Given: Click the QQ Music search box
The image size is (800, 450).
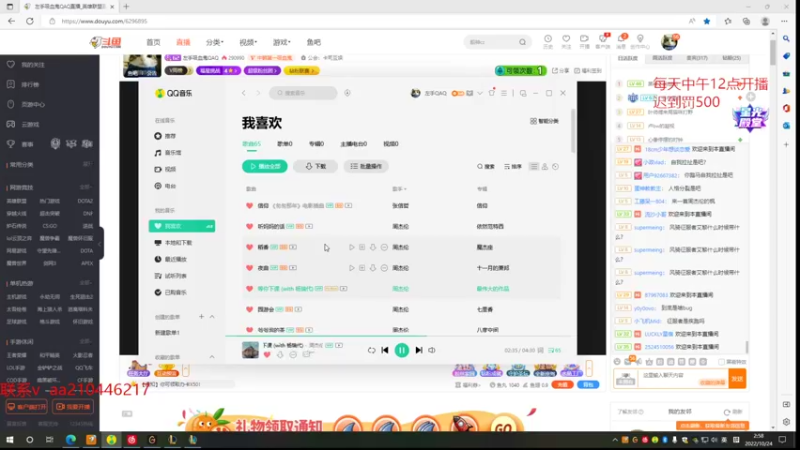Looking at the screenshot, I should pyautogui.click(x=303, y=93).
